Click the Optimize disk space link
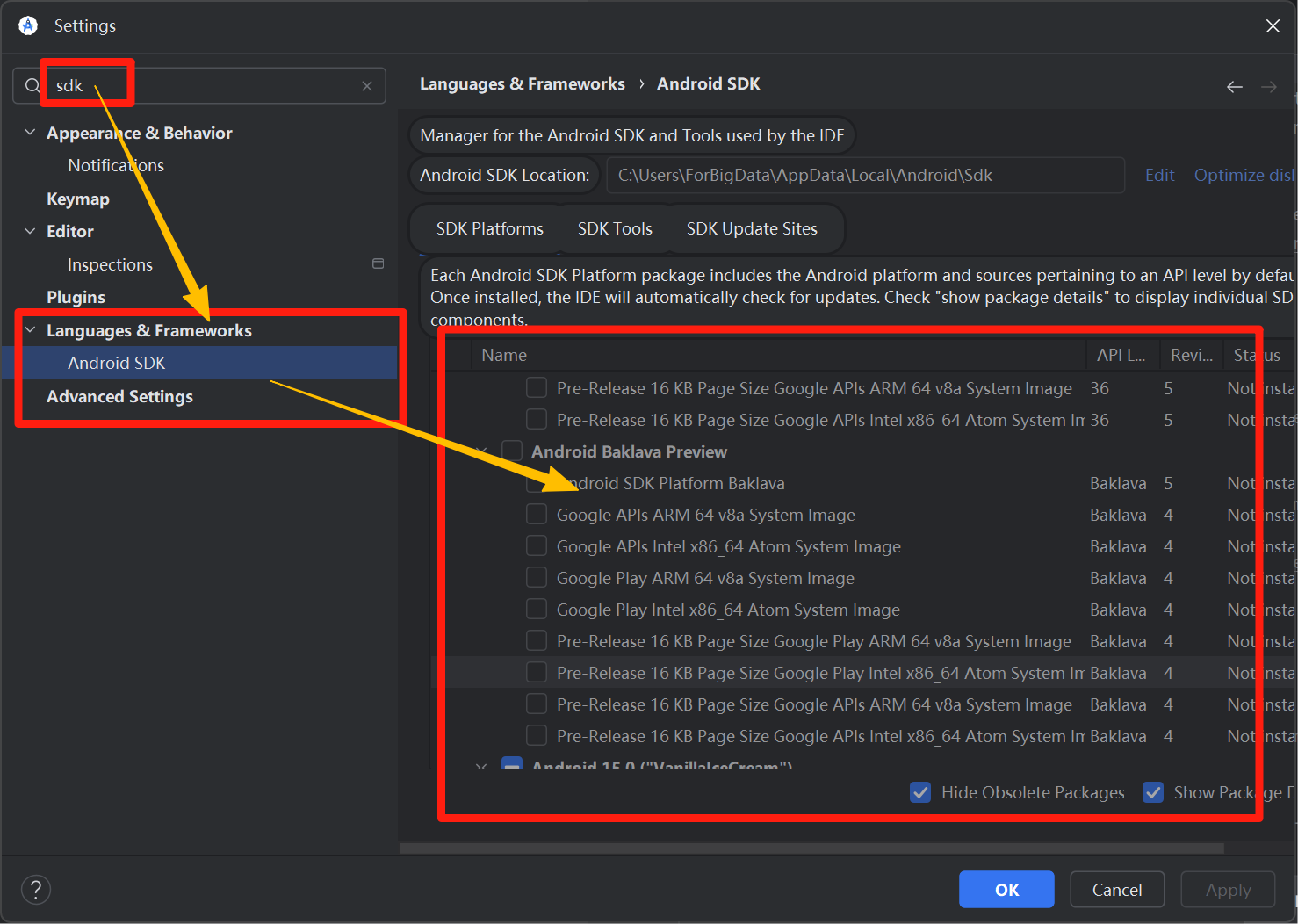The width and height of the screenshot is (1298, 924). tap(1244, 175)
